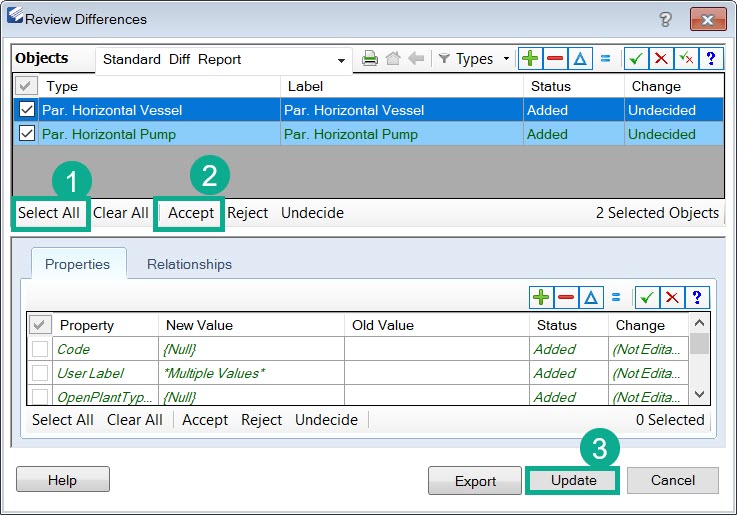
Task: Click the back arrow icon in Objects toolbar
Action: (416, 59)
